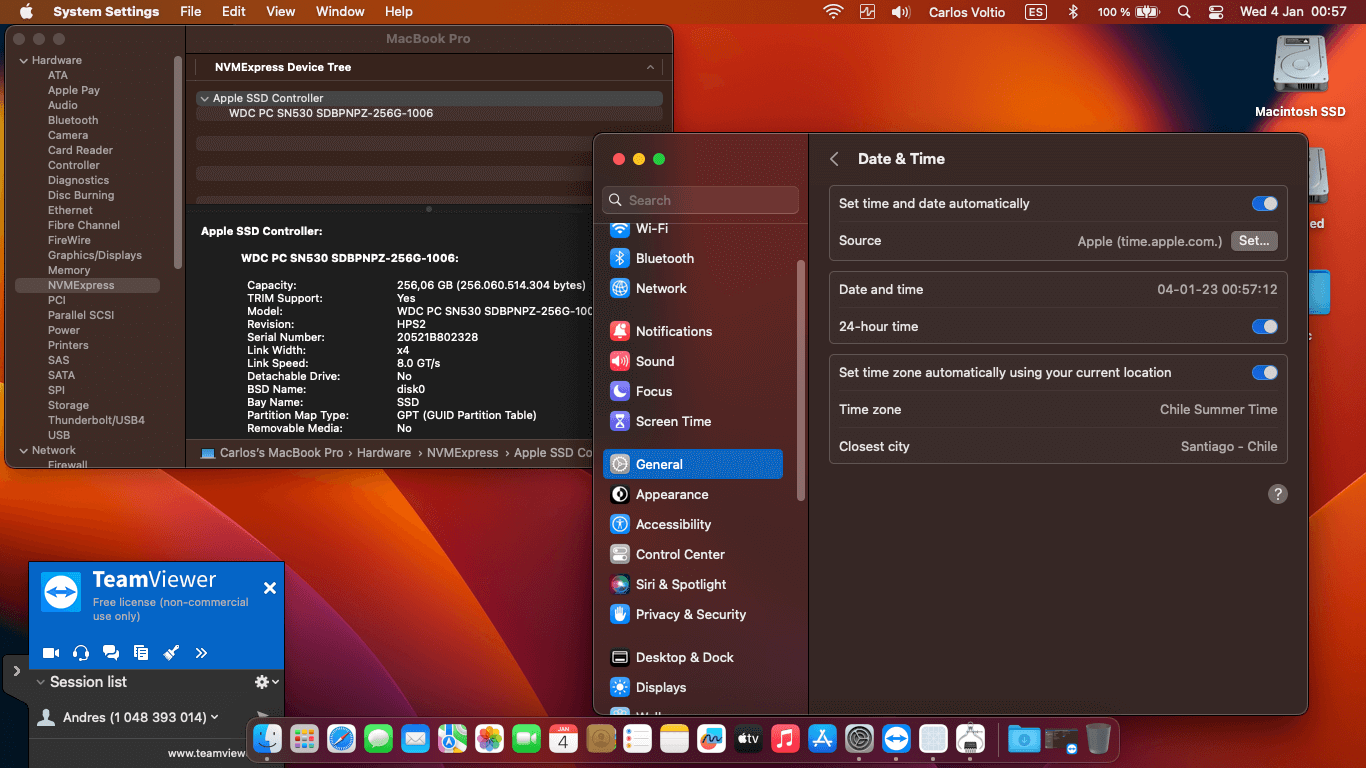Go back from Date & Time

[834, 159]
